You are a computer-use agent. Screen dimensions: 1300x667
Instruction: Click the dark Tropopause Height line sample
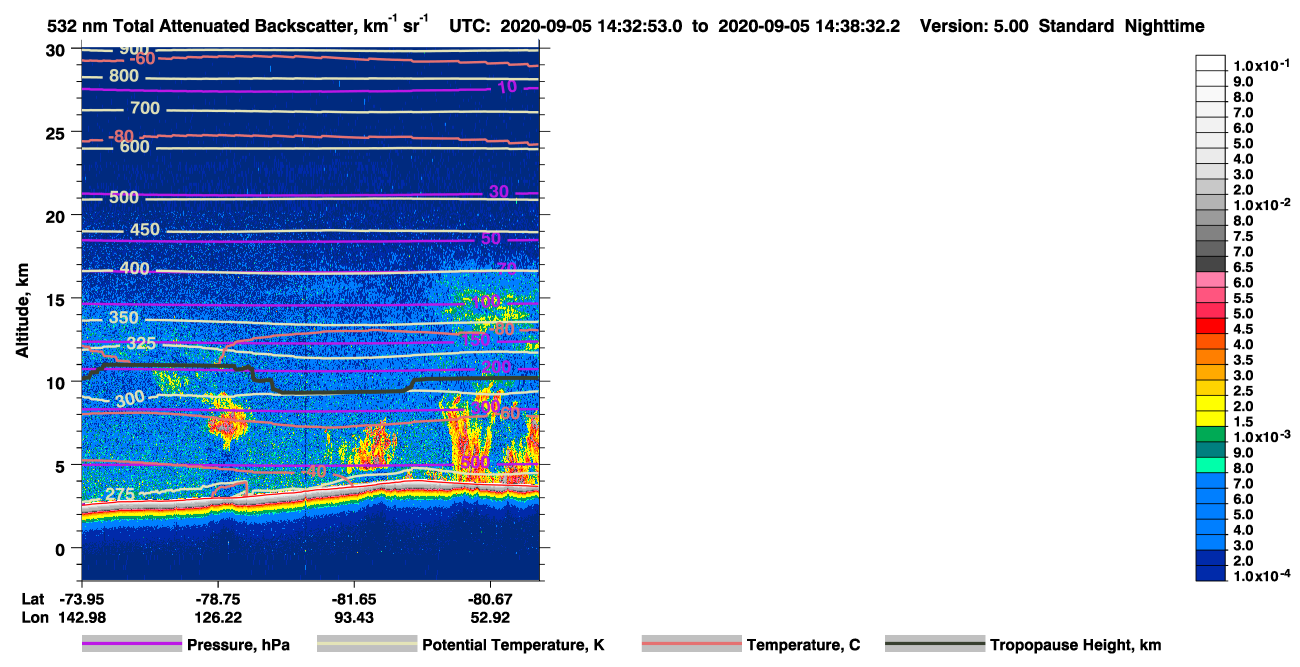click(x=934, y=645)
